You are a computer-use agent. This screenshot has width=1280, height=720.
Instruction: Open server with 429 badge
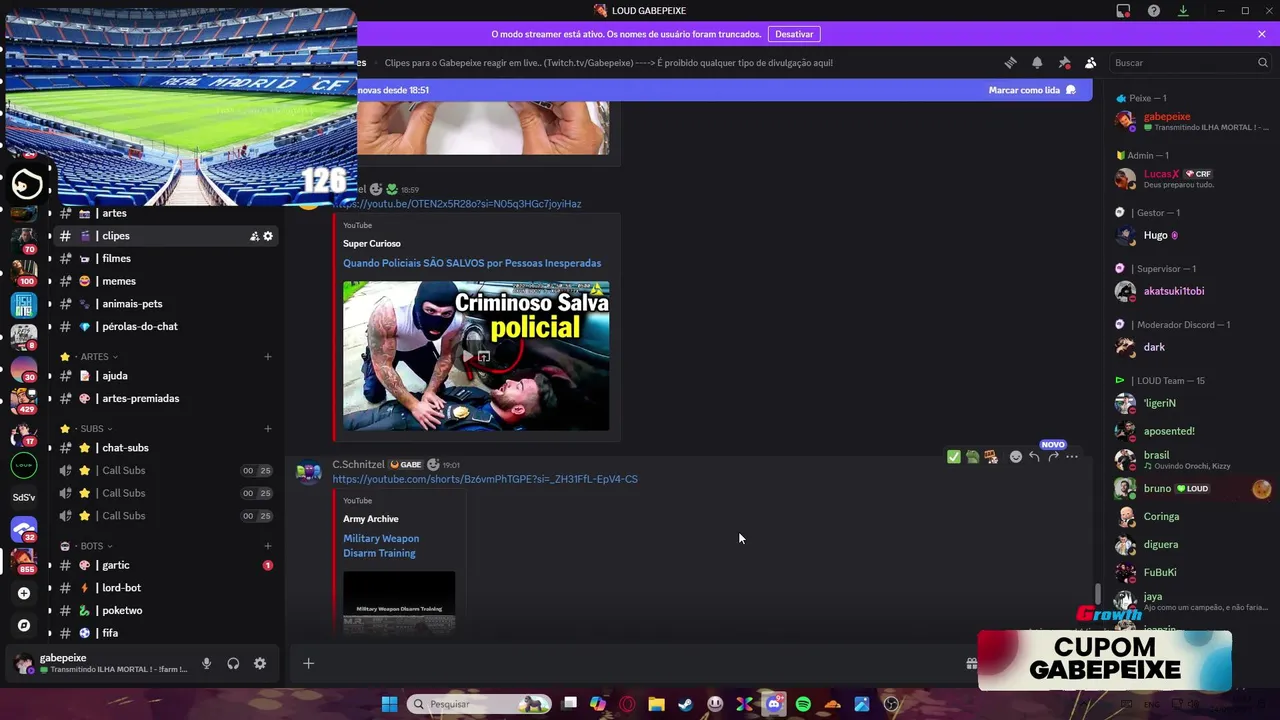point(24,401)
